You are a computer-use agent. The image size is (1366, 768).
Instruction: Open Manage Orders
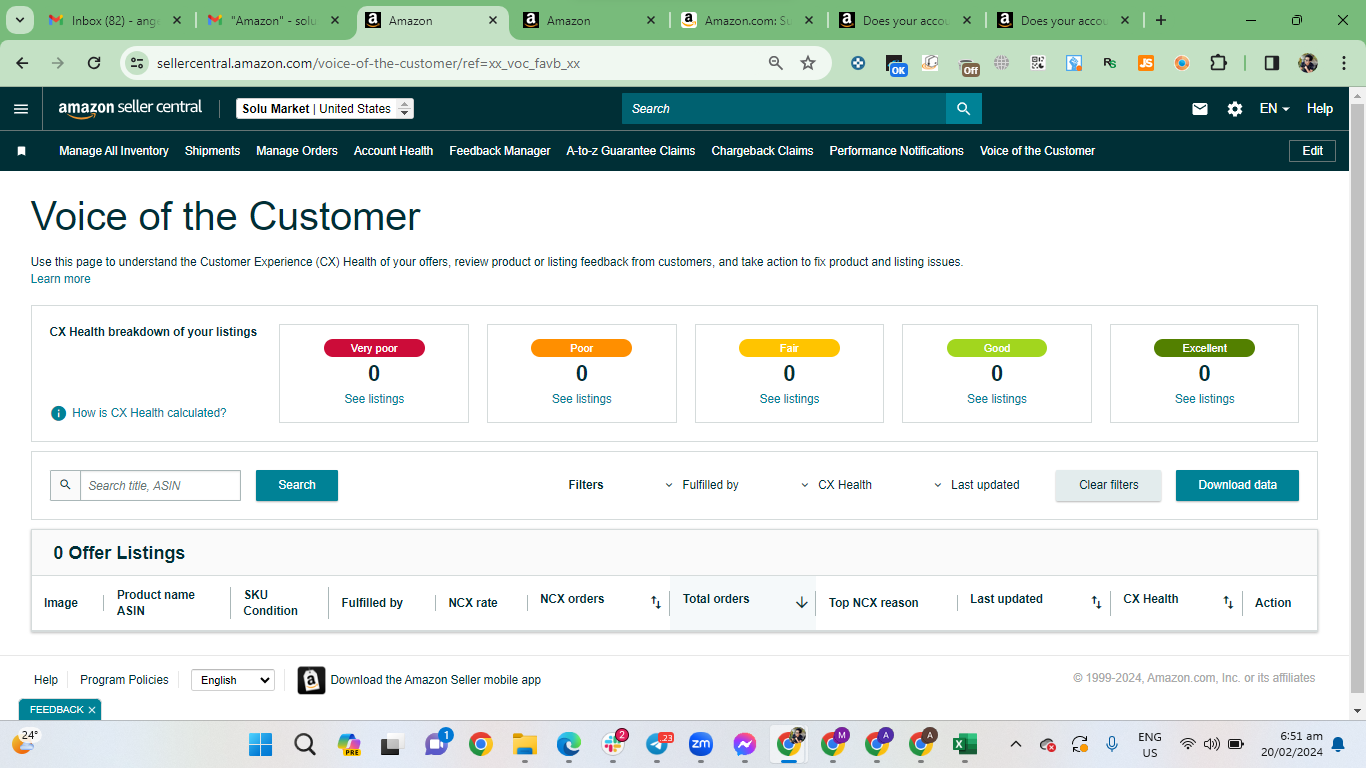[297, 151]
